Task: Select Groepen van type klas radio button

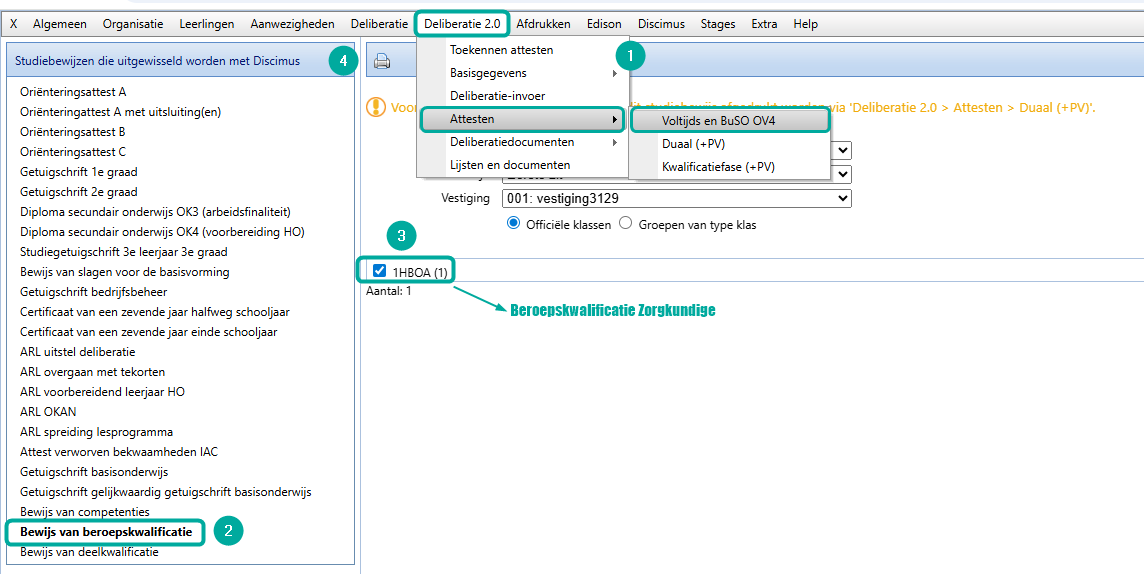Action: tap(625, 224)
